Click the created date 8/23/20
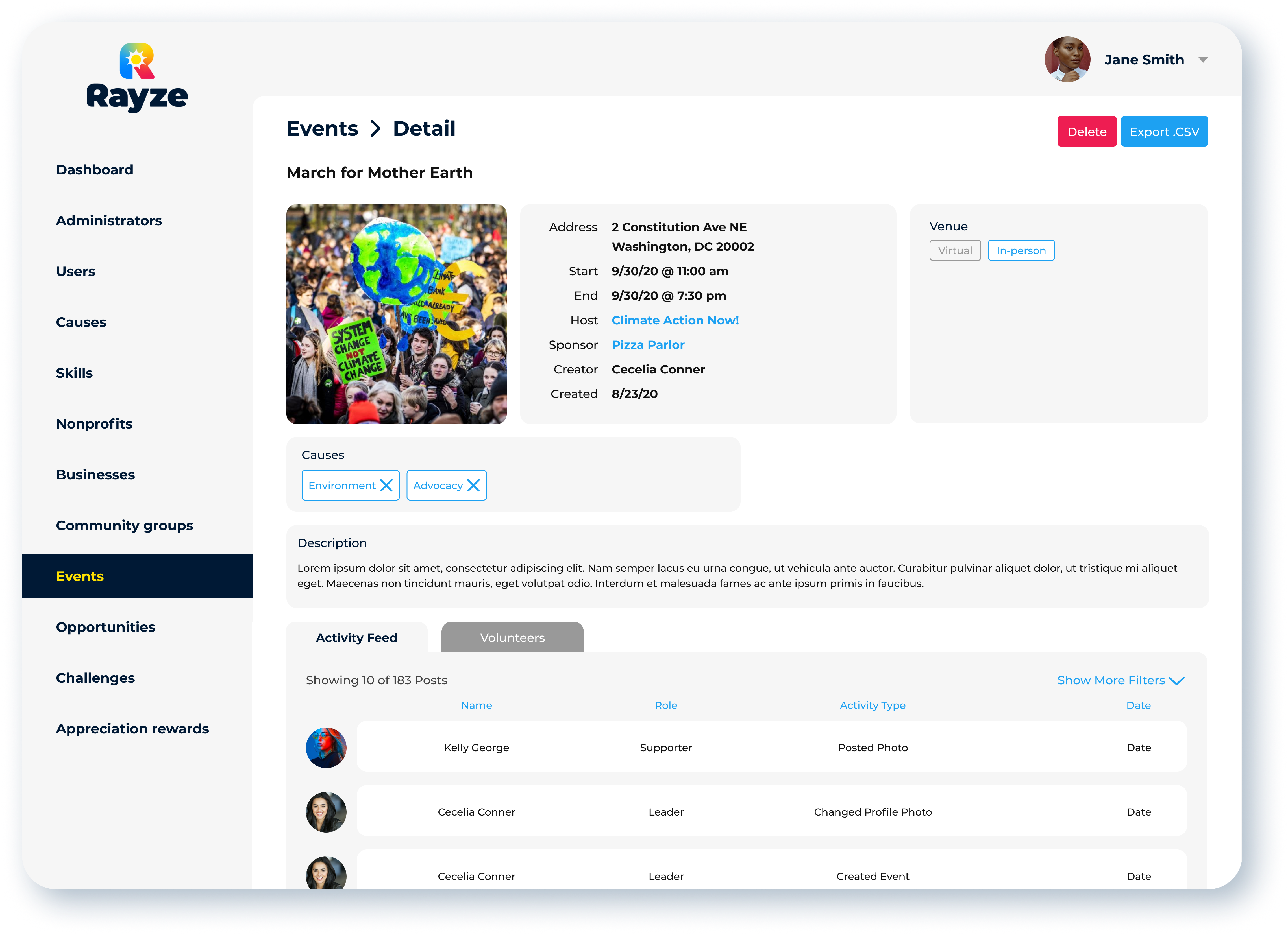Image resolution: width=1288 pixels, height=935 pixels. (x=634, y=394)
